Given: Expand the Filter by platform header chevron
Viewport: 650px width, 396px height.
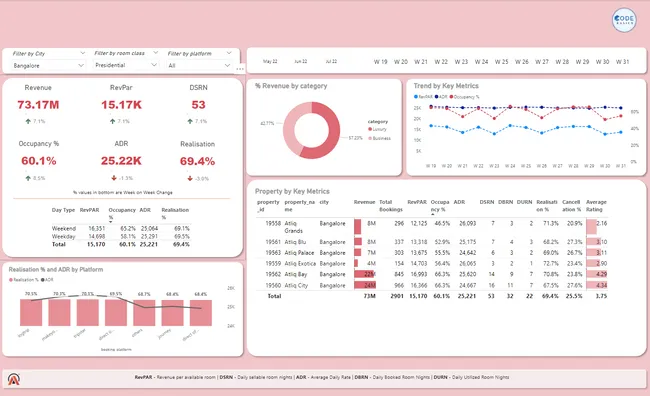Looking at the screenshot, I should click(x=229, y=53).
